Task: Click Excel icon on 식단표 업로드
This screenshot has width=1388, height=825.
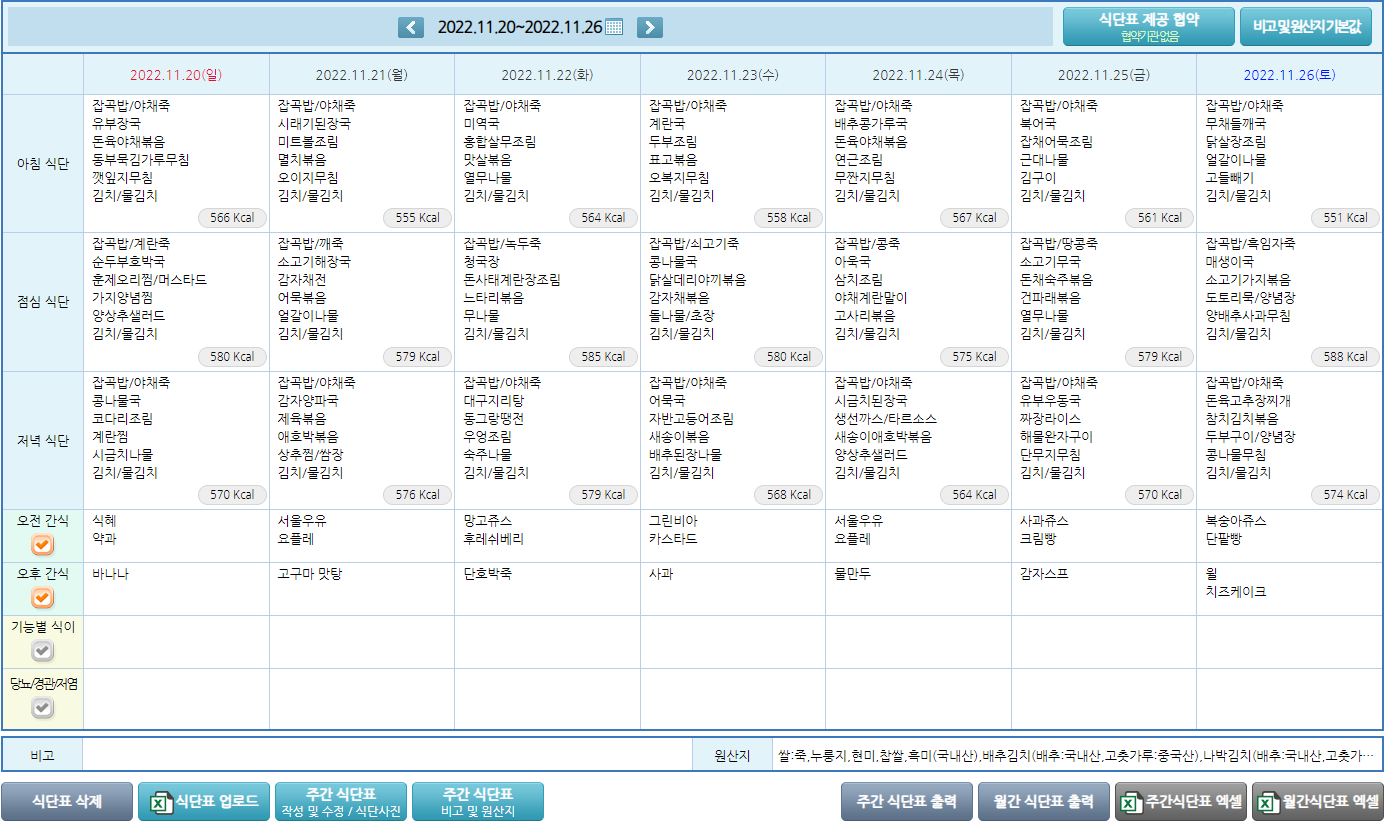Action: click(161, 802)
